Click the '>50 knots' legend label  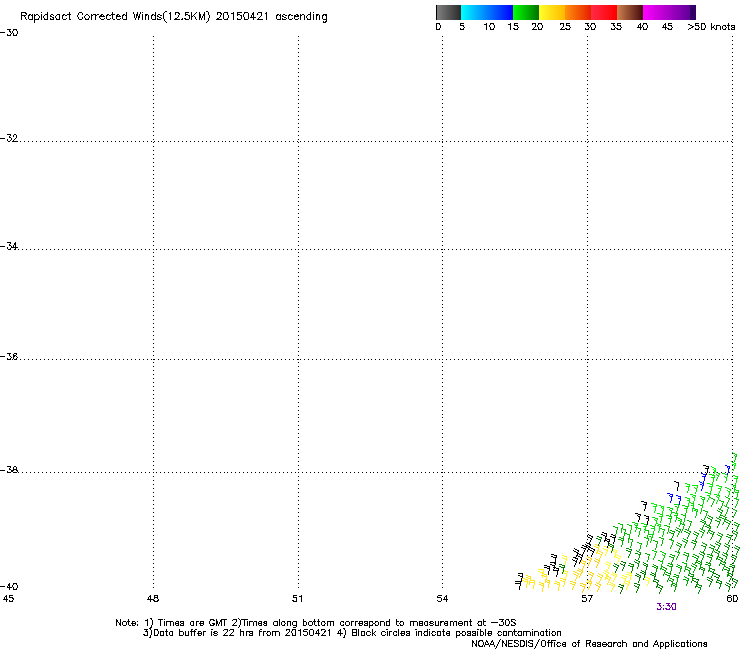click(711, 27)
